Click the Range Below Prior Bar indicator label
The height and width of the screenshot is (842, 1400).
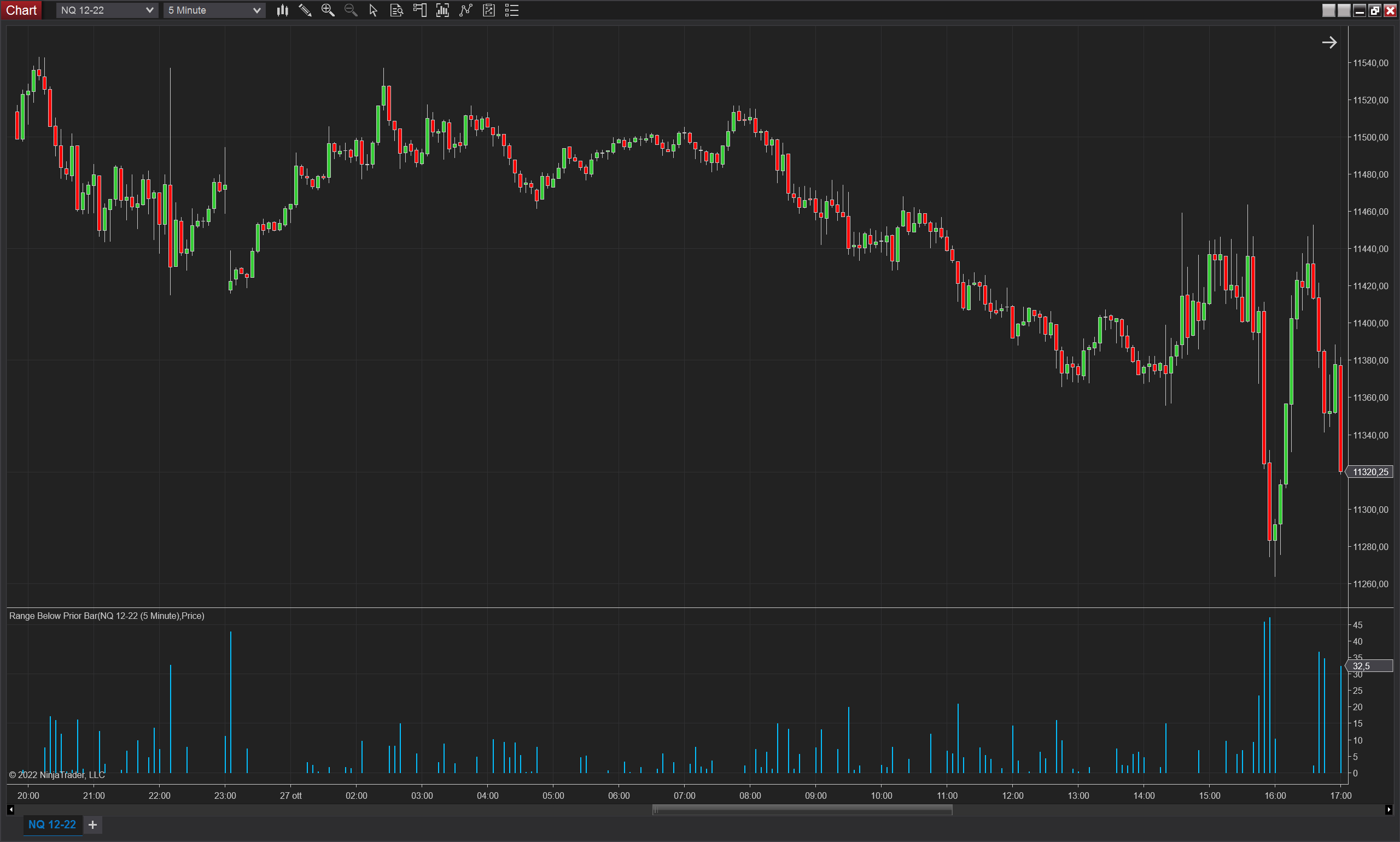coord(107,616)
